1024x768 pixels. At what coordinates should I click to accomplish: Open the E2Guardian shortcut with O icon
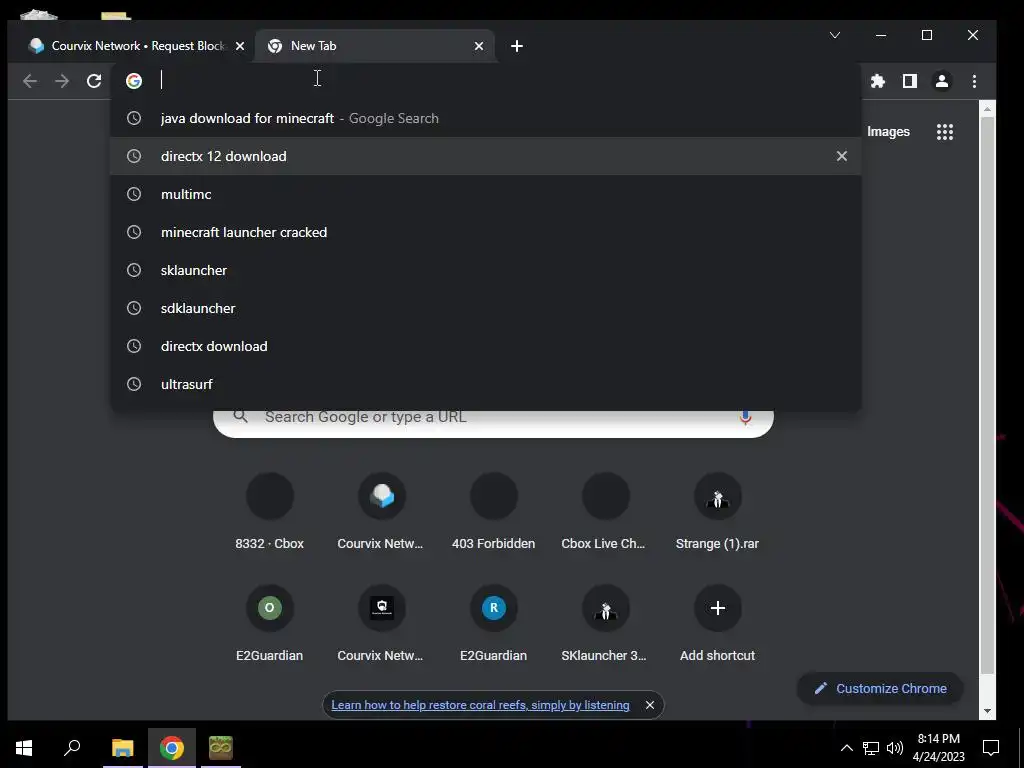(270, 625)
